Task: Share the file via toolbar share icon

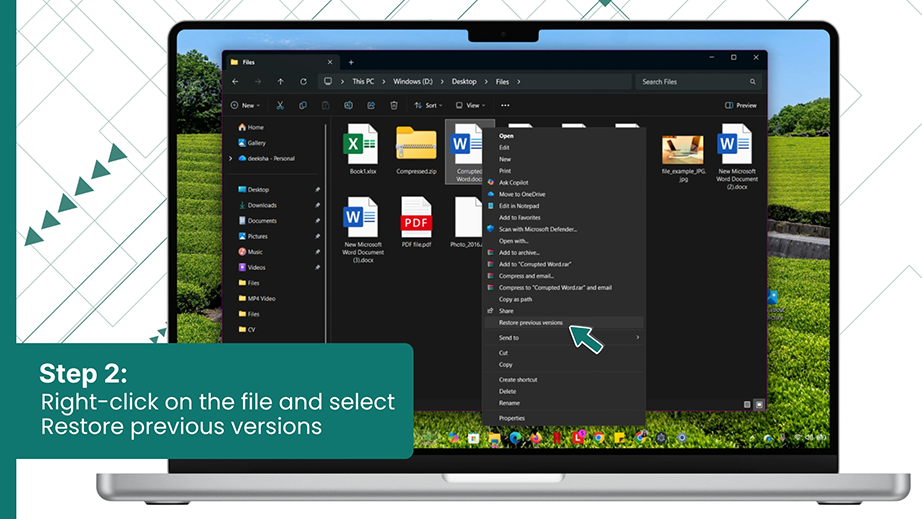Action: pos(371,105)
